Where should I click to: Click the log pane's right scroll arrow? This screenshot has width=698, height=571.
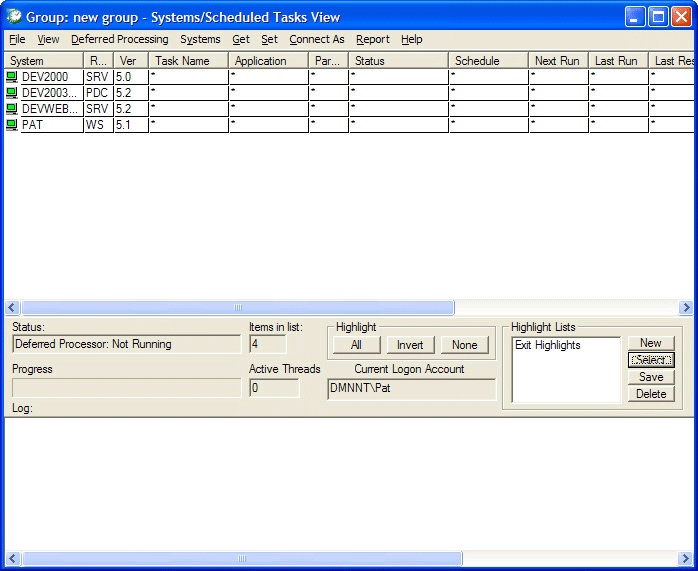coord(686,559)
